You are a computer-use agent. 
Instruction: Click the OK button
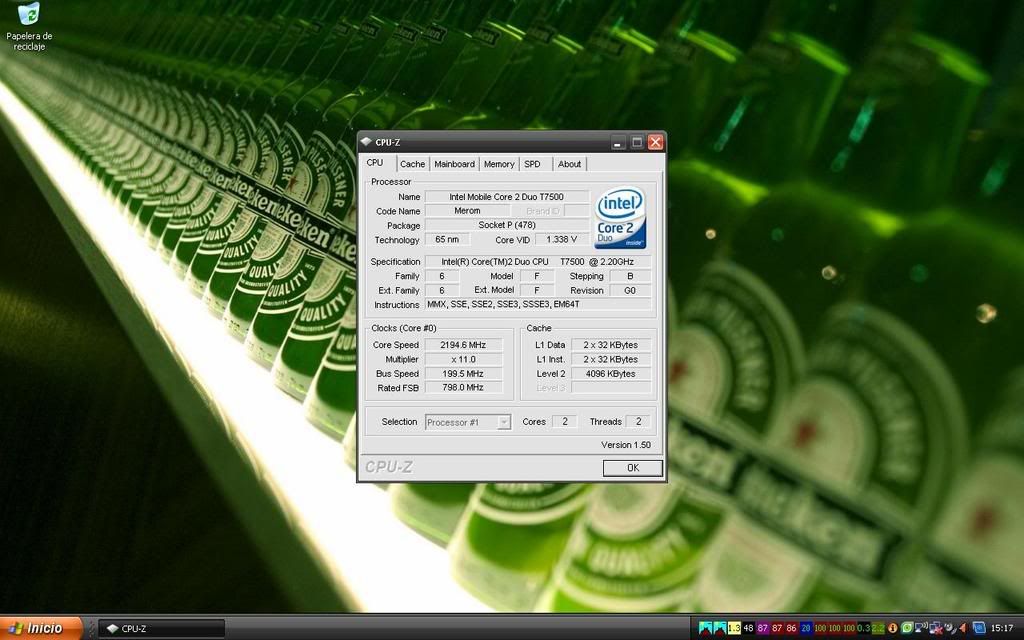tap(633, 468)
